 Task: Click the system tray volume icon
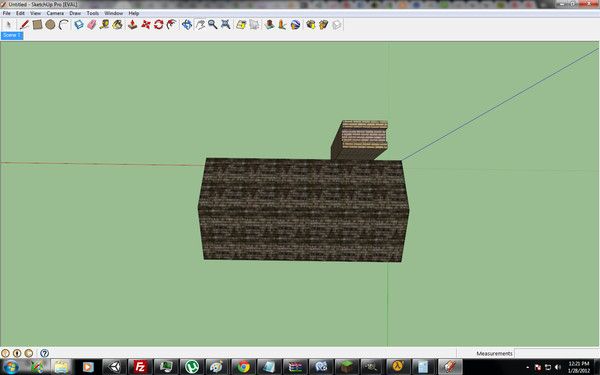click(x=558, y=367)
